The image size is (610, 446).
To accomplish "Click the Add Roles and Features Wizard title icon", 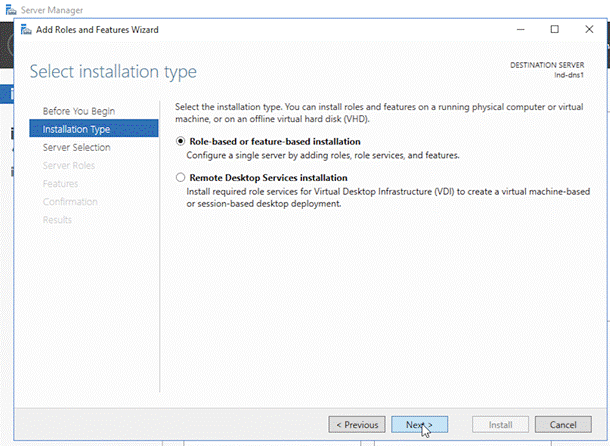I will 25,29.
